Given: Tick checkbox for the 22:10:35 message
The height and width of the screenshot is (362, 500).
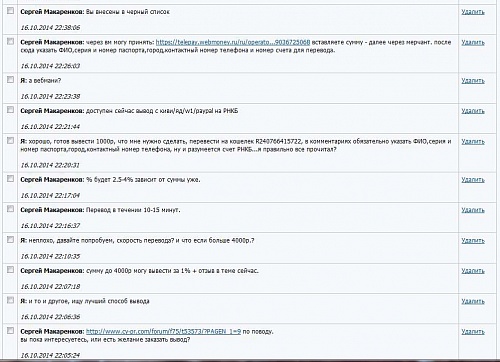Looking at the screenshot, I should [10, 239].
